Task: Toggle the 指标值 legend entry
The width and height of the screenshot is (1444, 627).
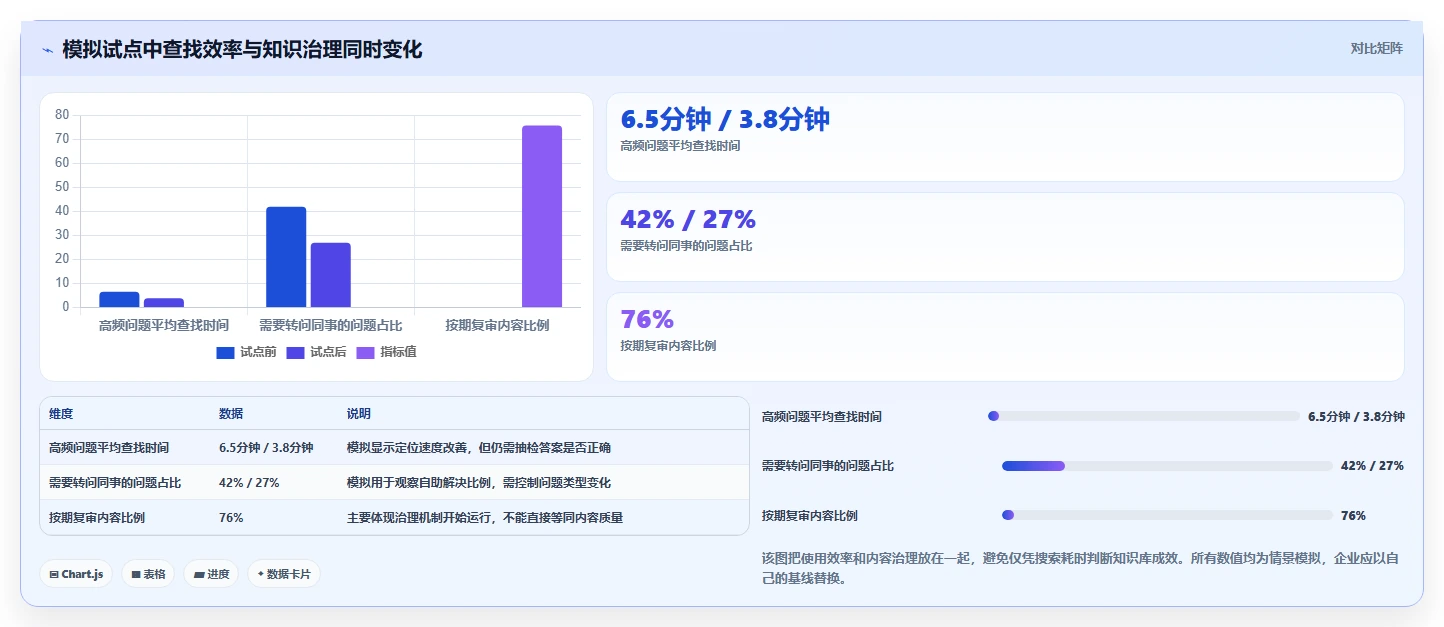Action: click(x=386, y=352)
